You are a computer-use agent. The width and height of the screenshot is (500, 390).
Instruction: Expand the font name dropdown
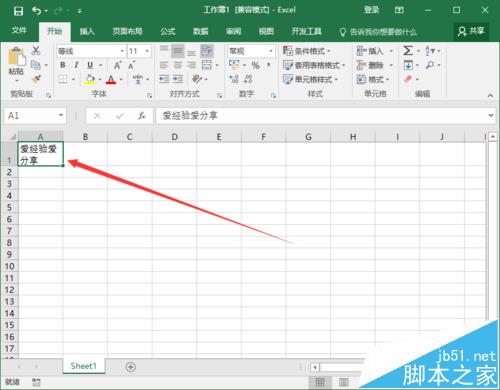point(122,51)
